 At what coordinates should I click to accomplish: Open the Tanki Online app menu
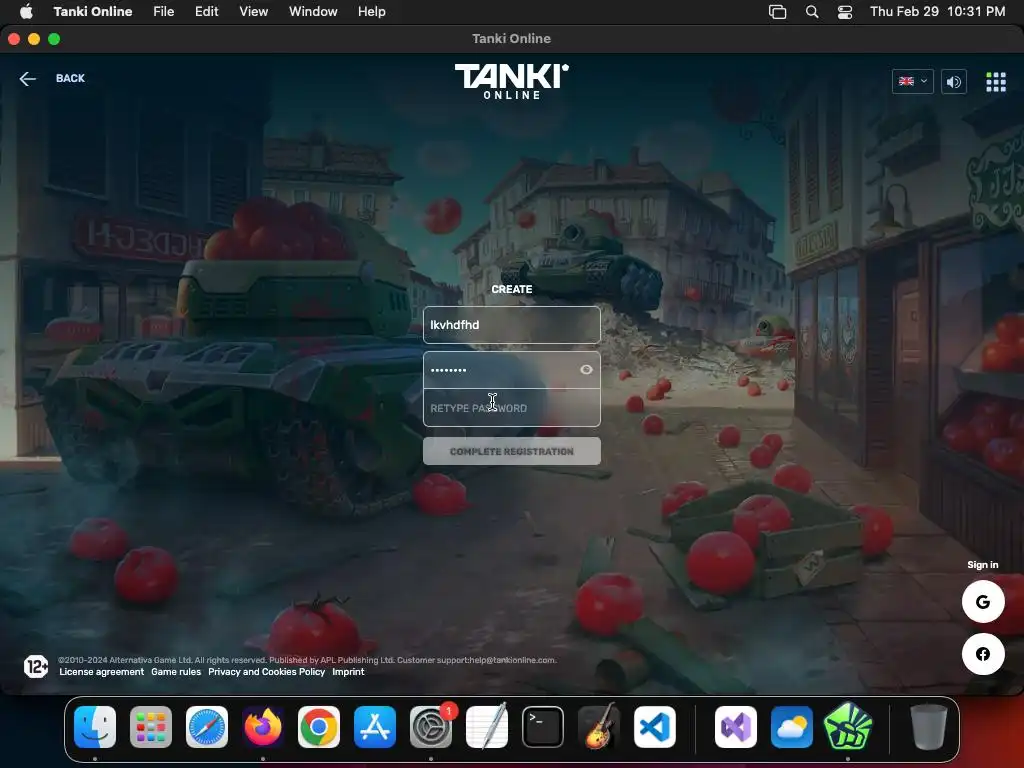[93, 11]
